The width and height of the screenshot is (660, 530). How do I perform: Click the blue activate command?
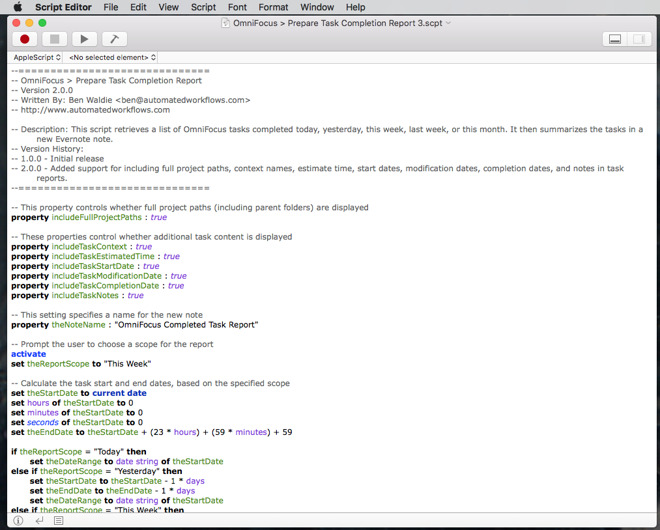(x=29, y=354)
